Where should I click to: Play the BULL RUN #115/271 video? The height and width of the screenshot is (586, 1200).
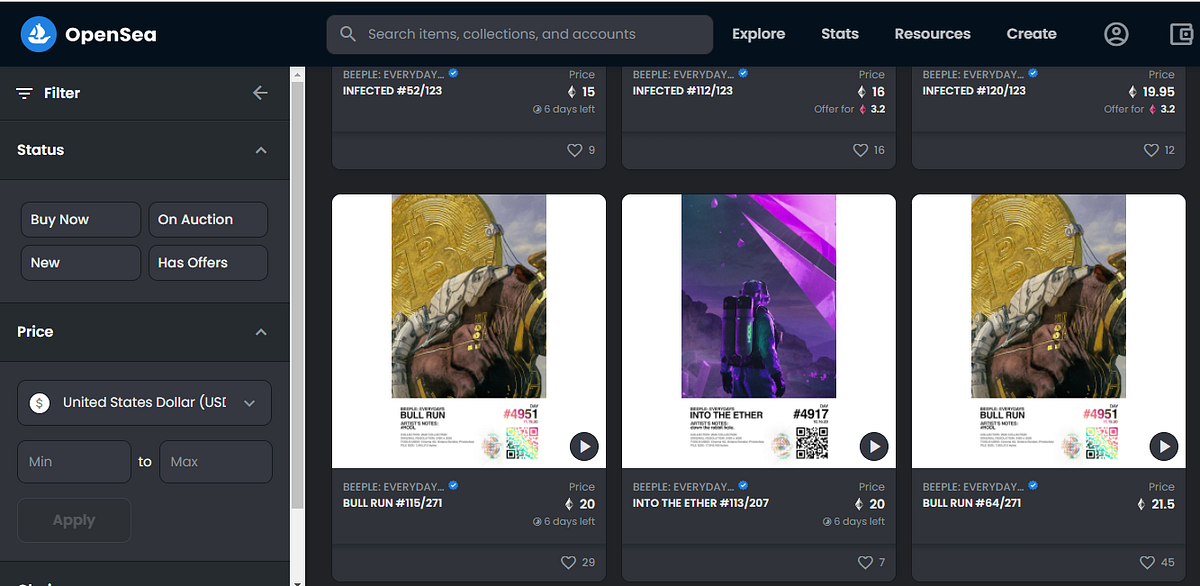click(x=584, y=446)
